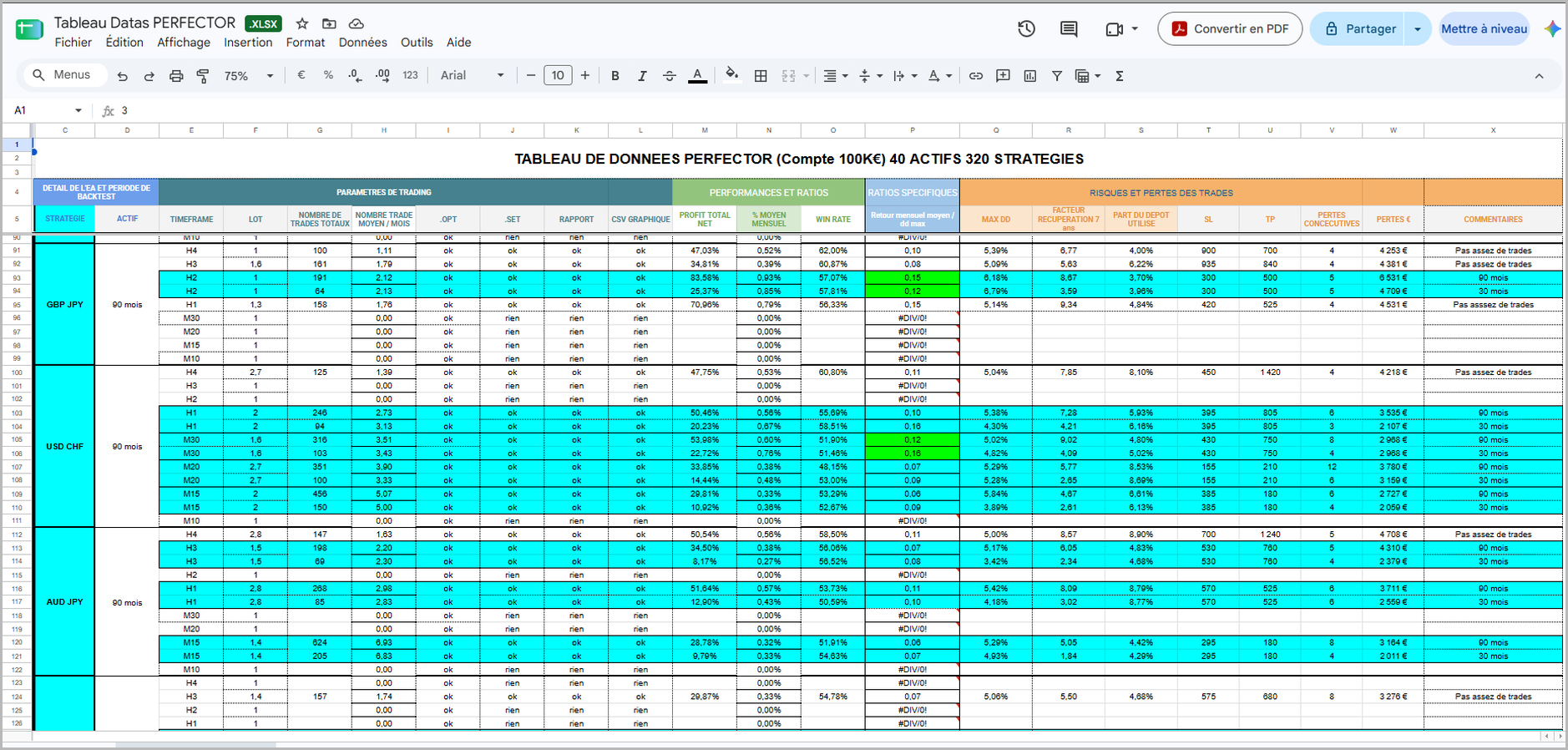This screenshot has height=750, width=1568.
Task: Open the zoom 75% dropdown
Action: (x=248, y=76)
